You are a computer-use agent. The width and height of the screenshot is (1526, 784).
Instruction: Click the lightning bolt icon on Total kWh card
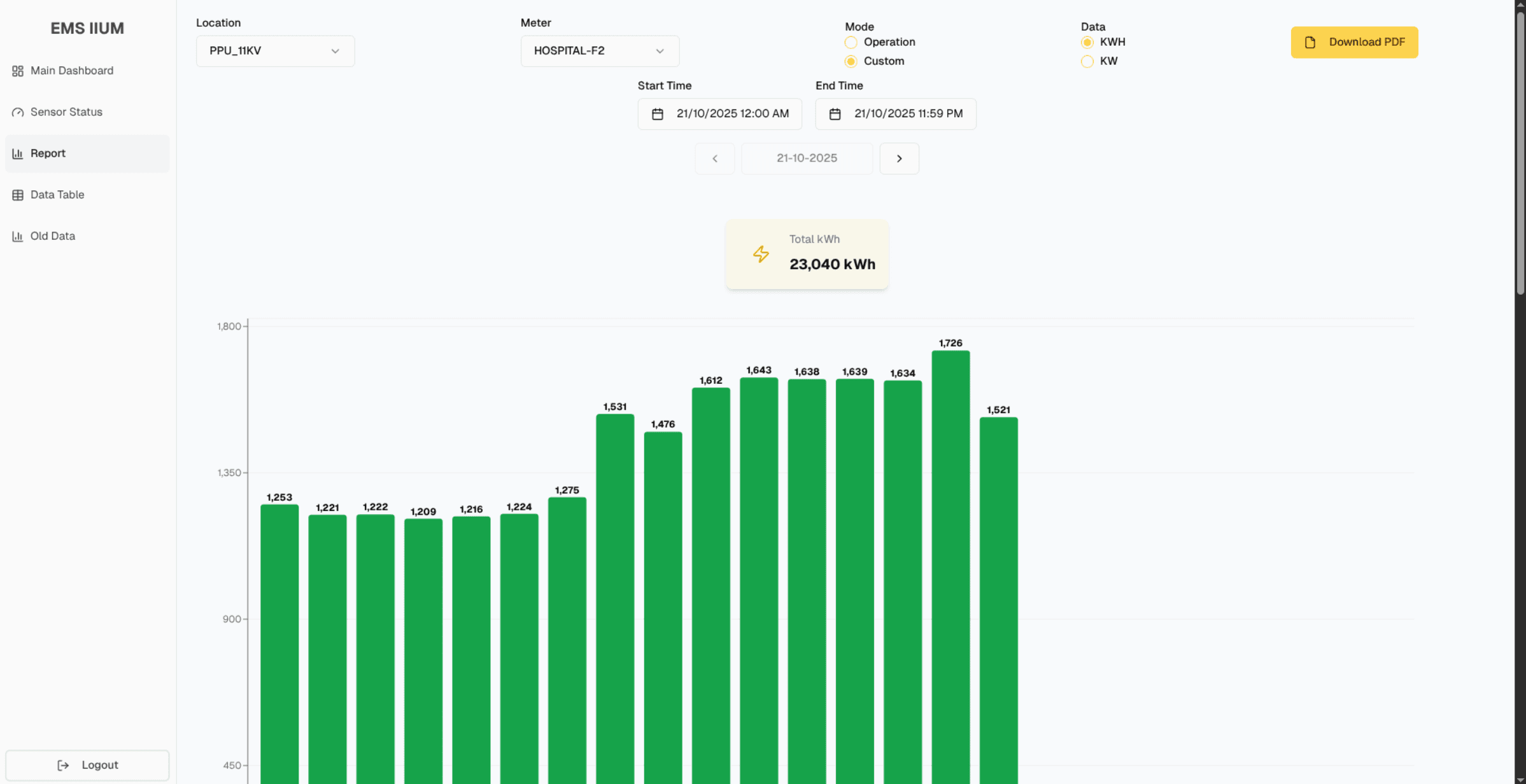[760, 254]
